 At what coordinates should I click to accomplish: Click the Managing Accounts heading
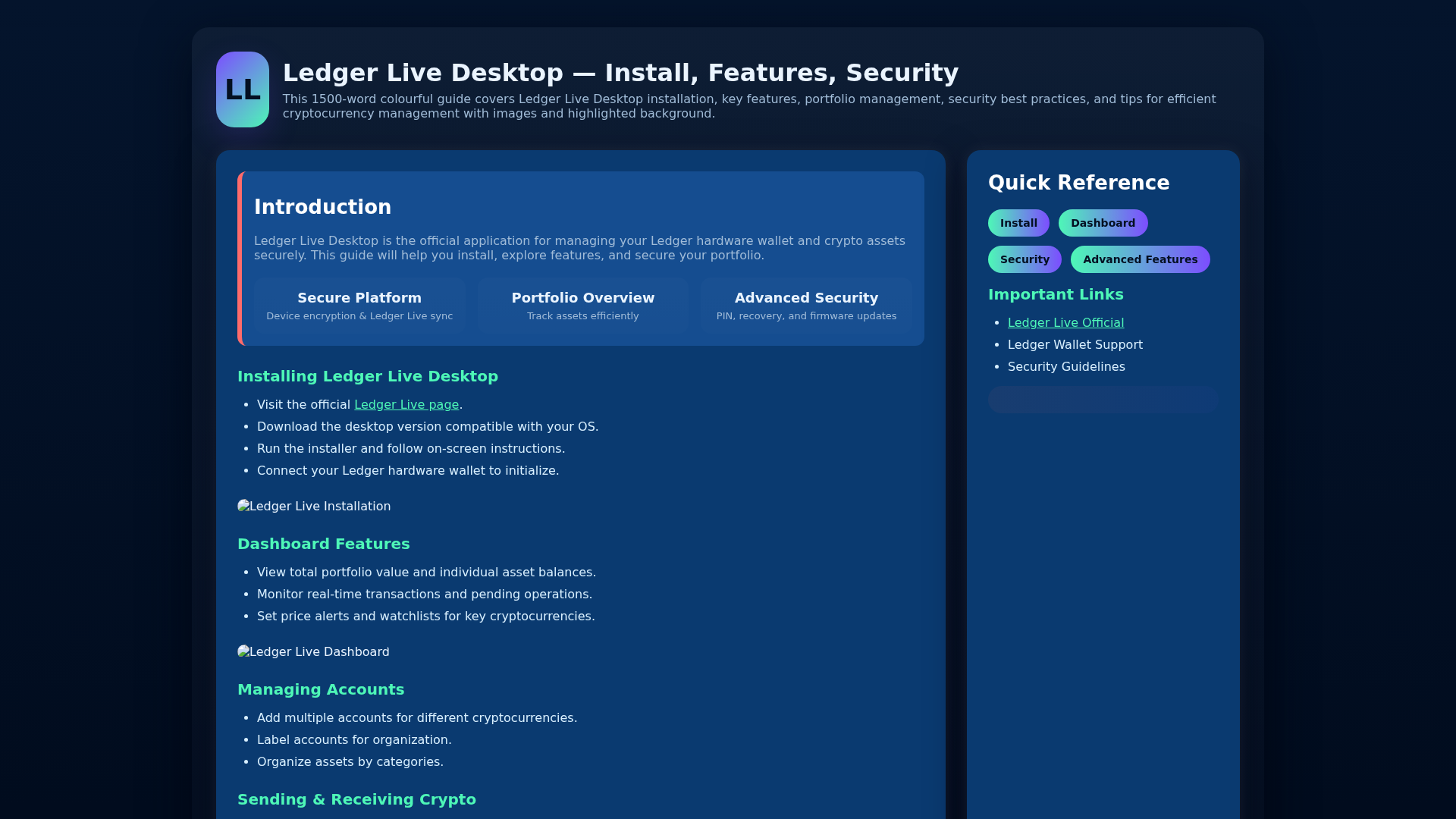[321, 689]
